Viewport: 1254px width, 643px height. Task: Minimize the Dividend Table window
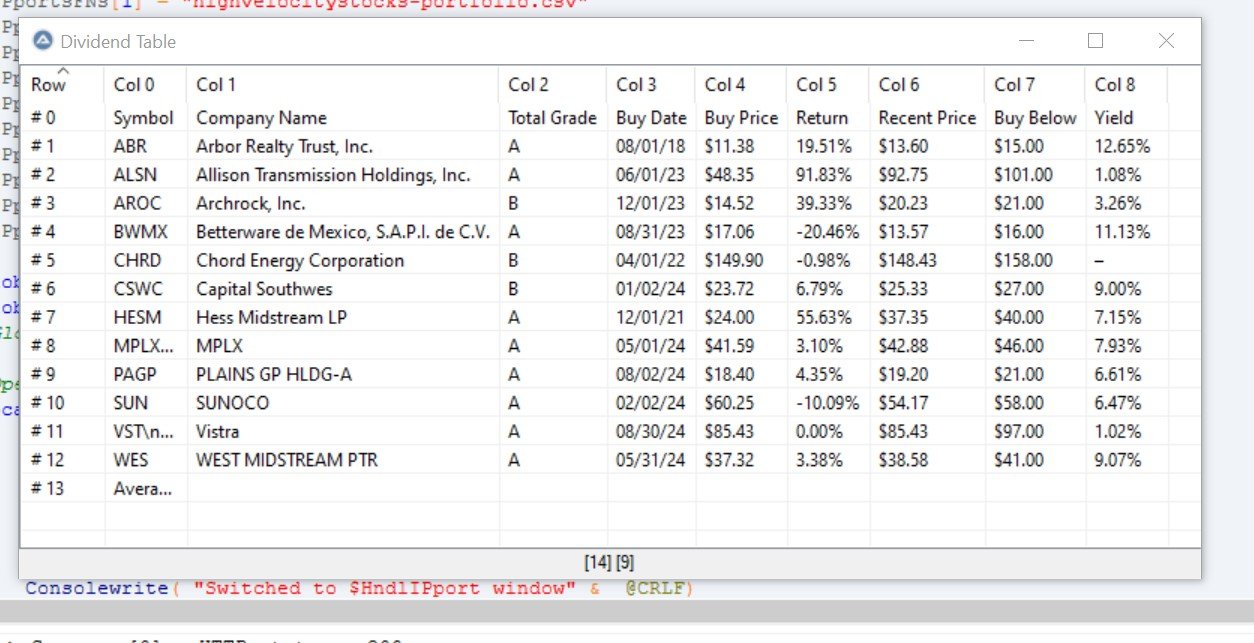coord(1027,41)
